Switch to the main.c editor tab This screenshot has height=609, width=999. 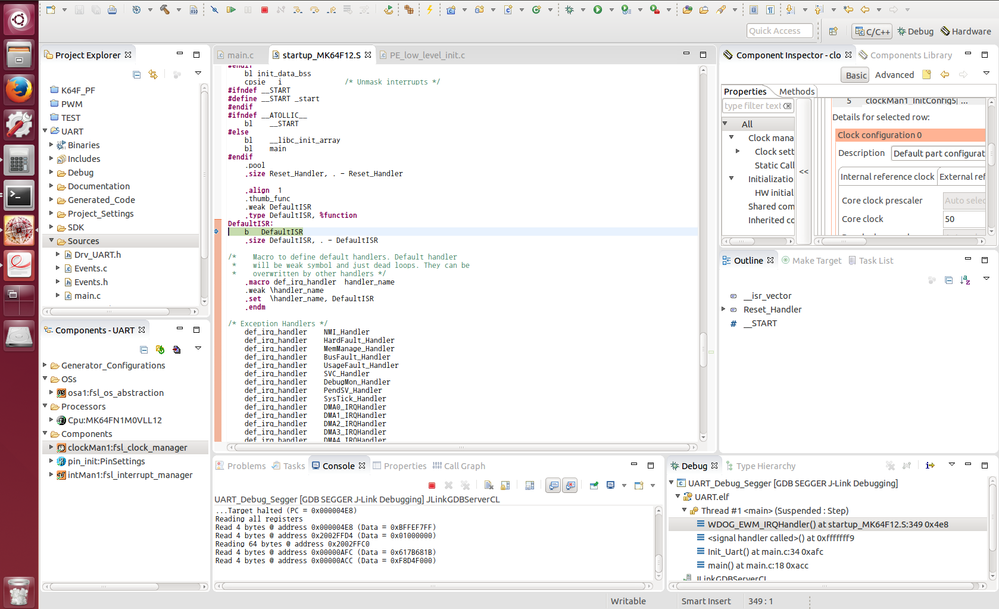pos(239,55)
